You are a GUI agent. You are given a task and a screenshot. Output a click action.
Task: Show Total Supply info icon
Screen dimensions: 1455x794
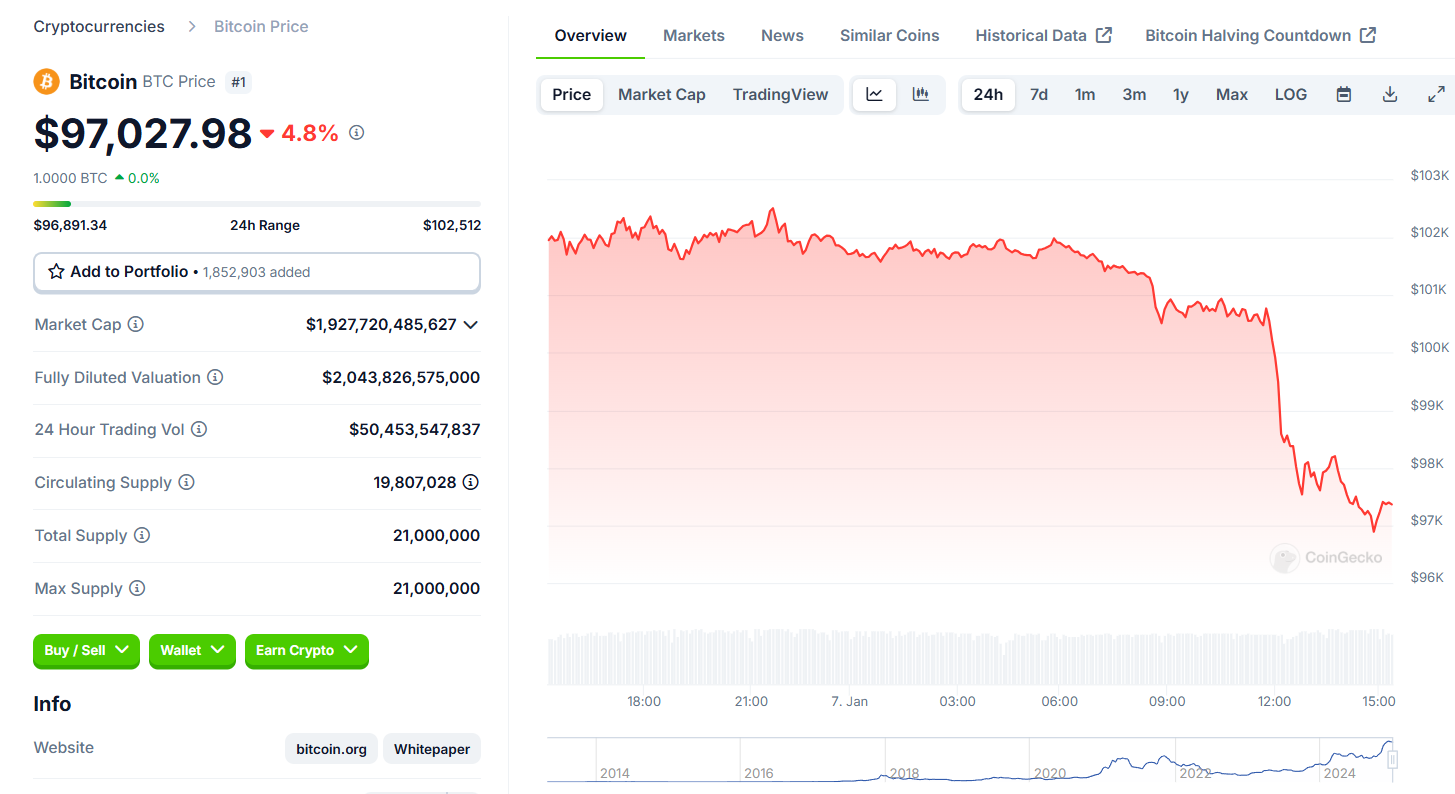coord(142,536)
